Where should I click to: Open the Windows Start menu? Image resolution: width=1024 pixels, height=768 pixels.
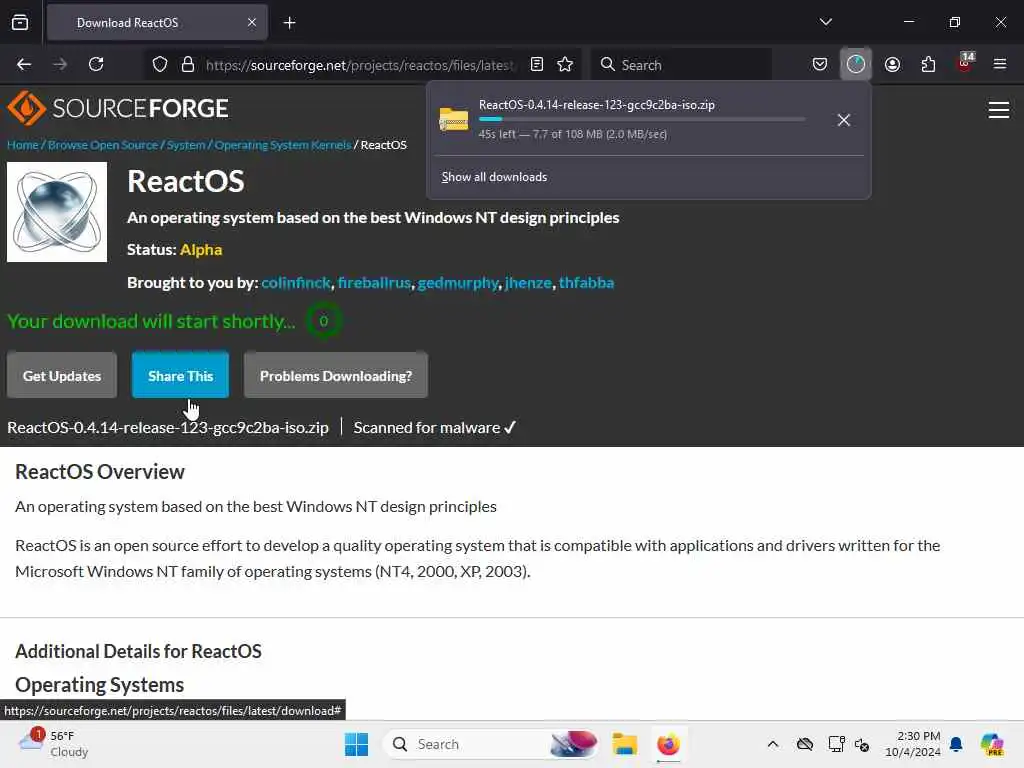[x=357, y=744]
